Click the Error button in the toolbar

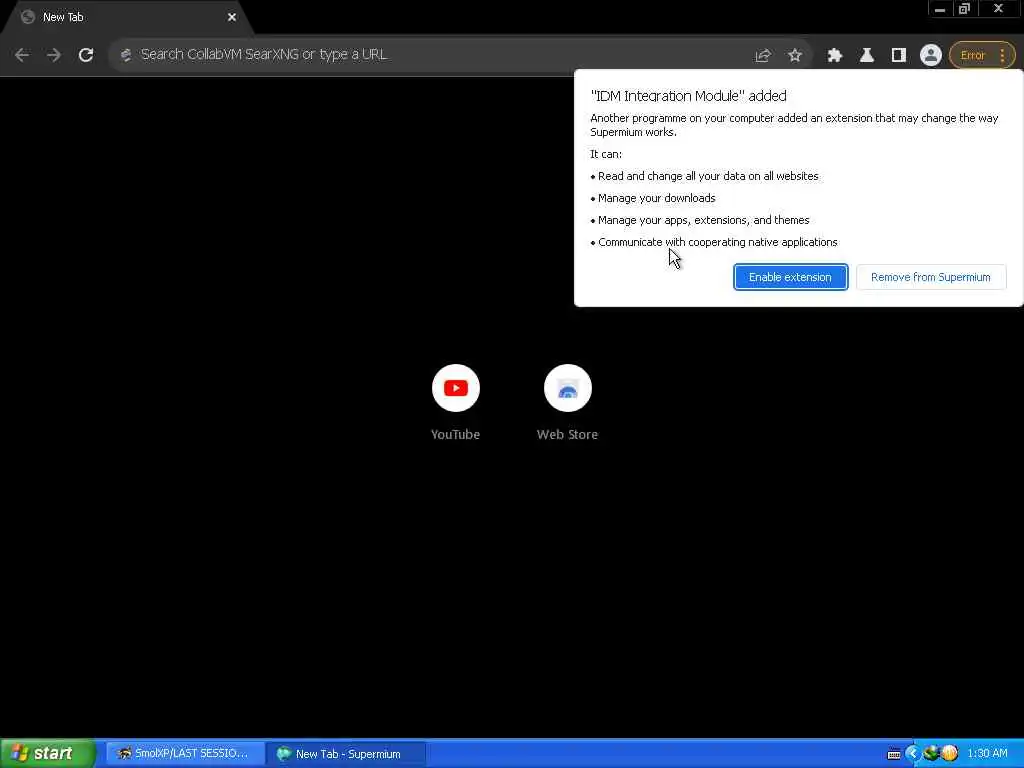(972, 56)
